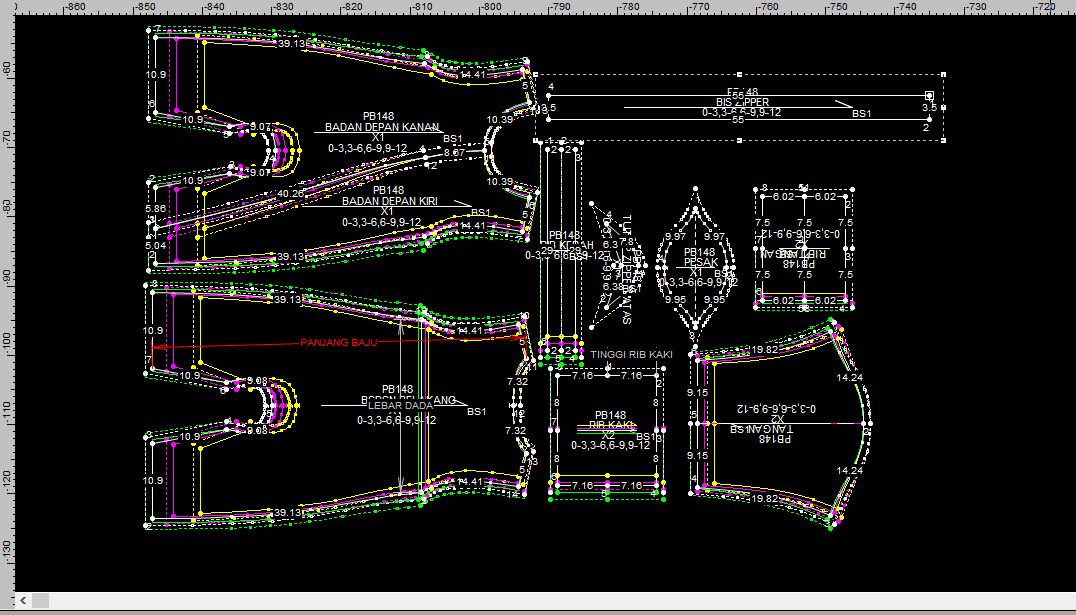Click the 14.24 dimension on sleeve curve top
Viewport: 1076px width, 615px height.
point(849,379)
